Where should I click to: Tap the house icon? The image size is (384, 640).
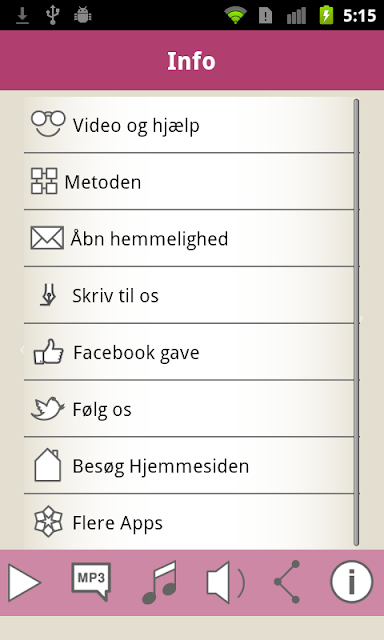pos(48,465)
